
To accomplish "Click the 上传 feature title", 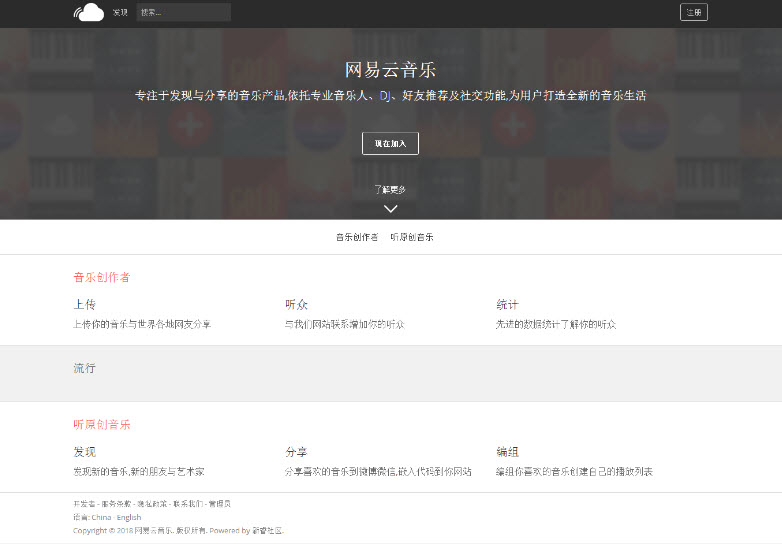I will [85, 304].
